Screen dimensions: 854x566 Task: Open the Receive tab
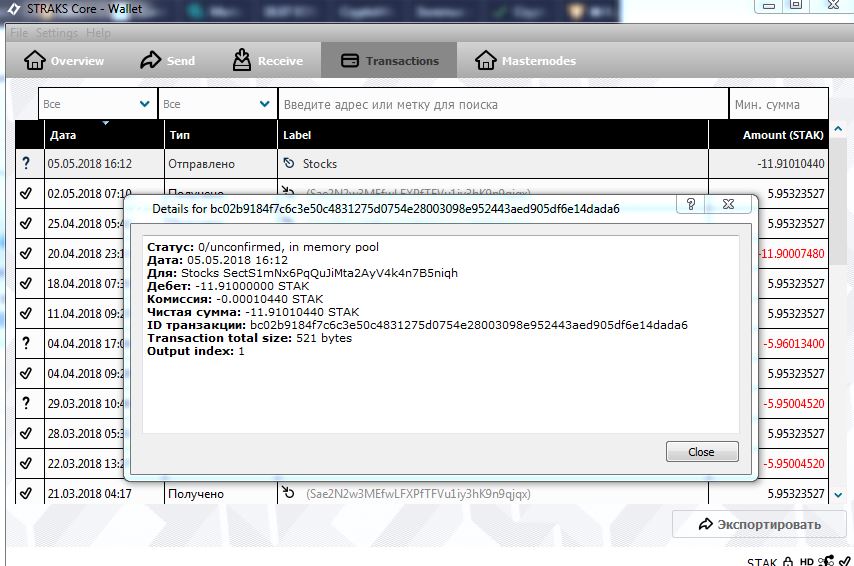267,60
